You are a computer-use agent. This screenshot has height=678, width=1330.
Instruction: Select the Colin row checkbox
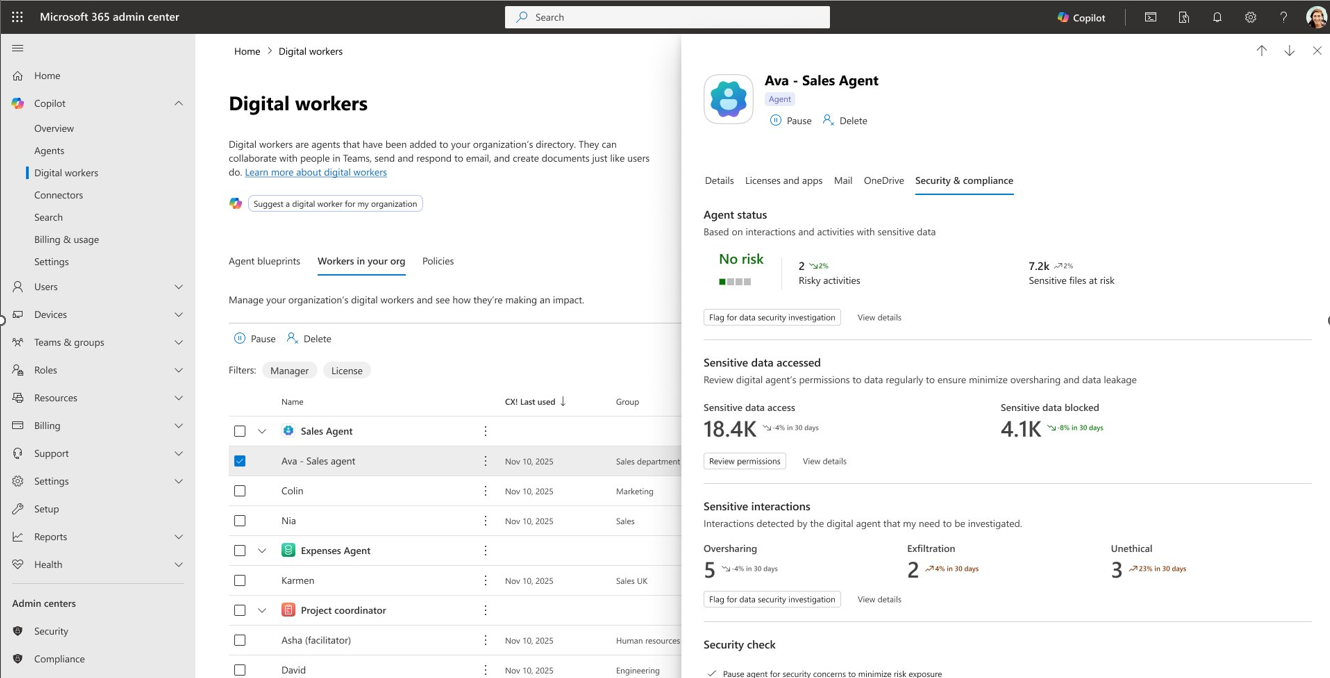(240, 491)
